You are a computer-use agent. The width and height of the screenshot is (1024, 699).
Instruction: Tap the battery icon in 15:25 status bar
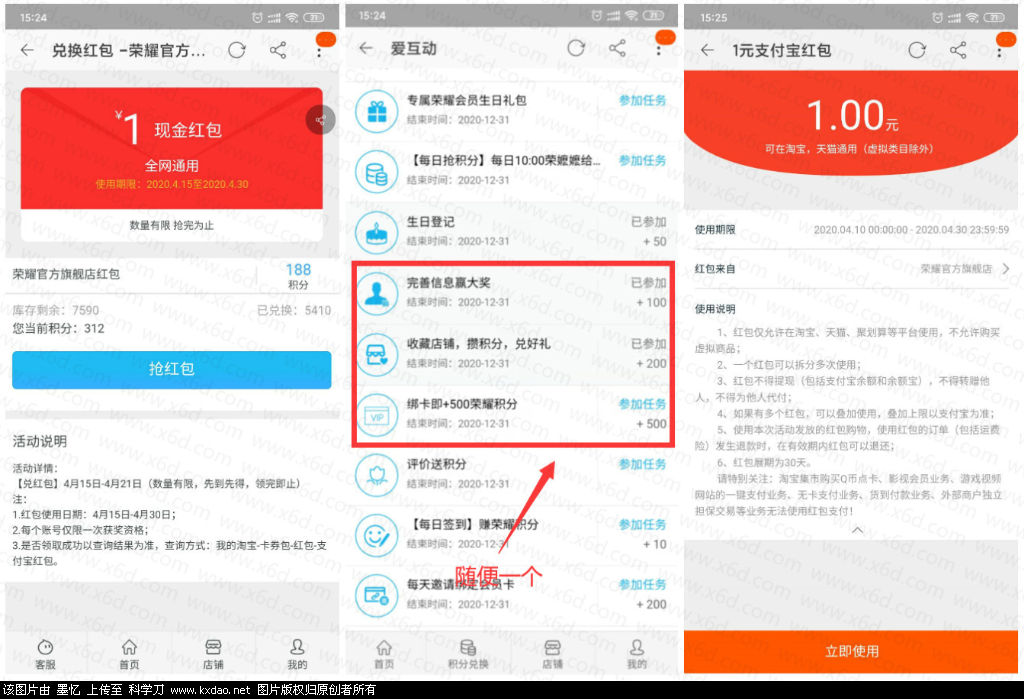(994, 18)
